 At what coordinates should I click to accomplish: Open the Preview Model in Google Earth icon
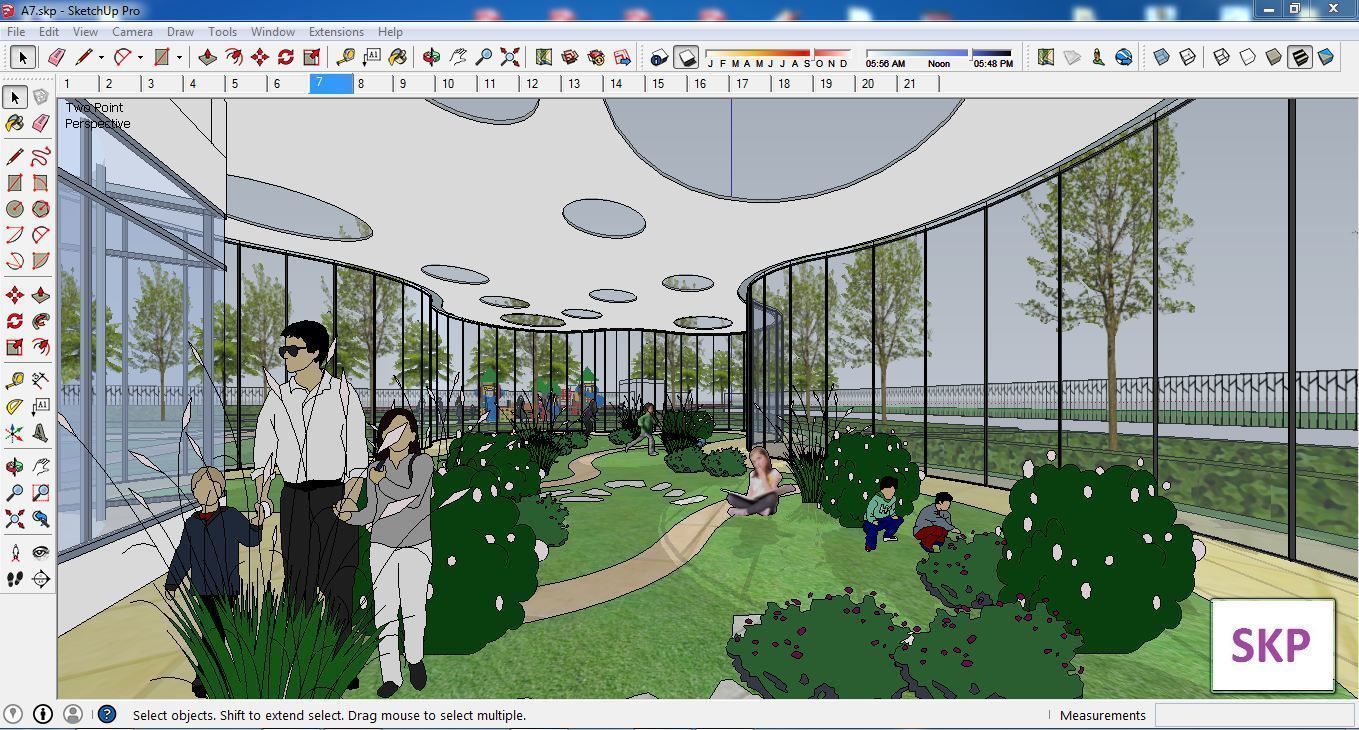1124,57
